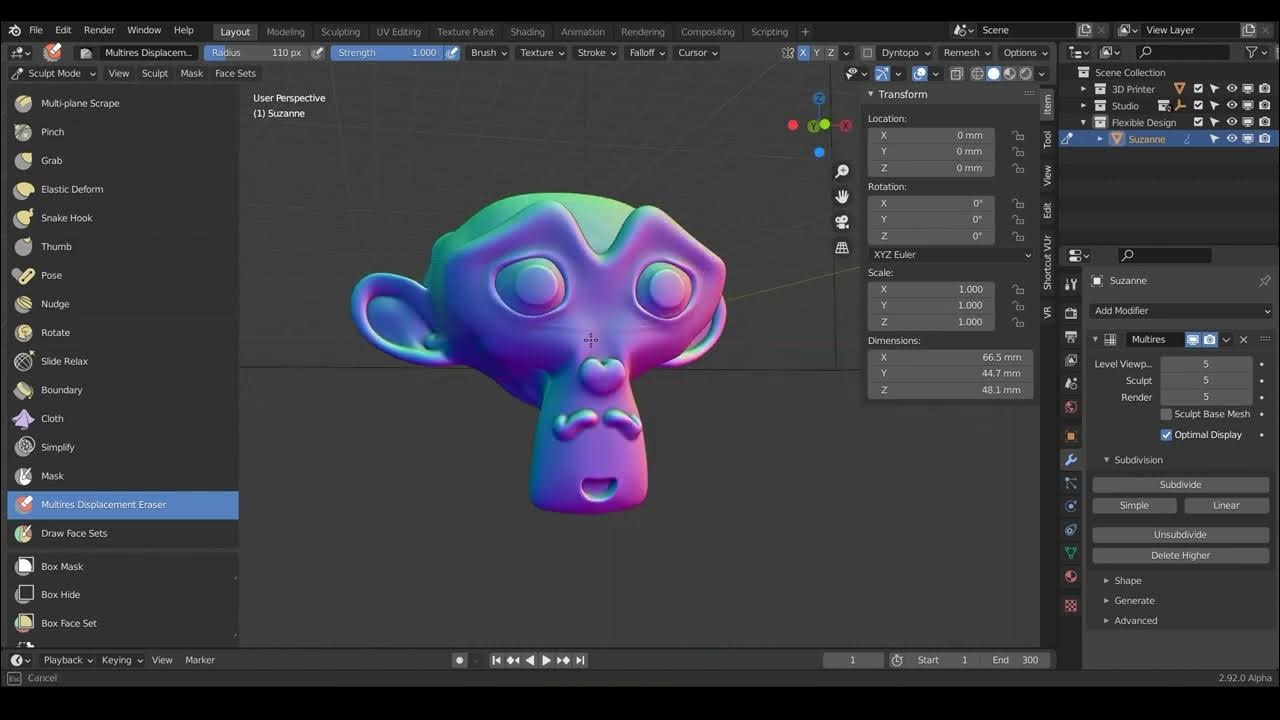Select the Boundary brush
This screenshot has width=1280, height=720.
[x=123, y=390]
